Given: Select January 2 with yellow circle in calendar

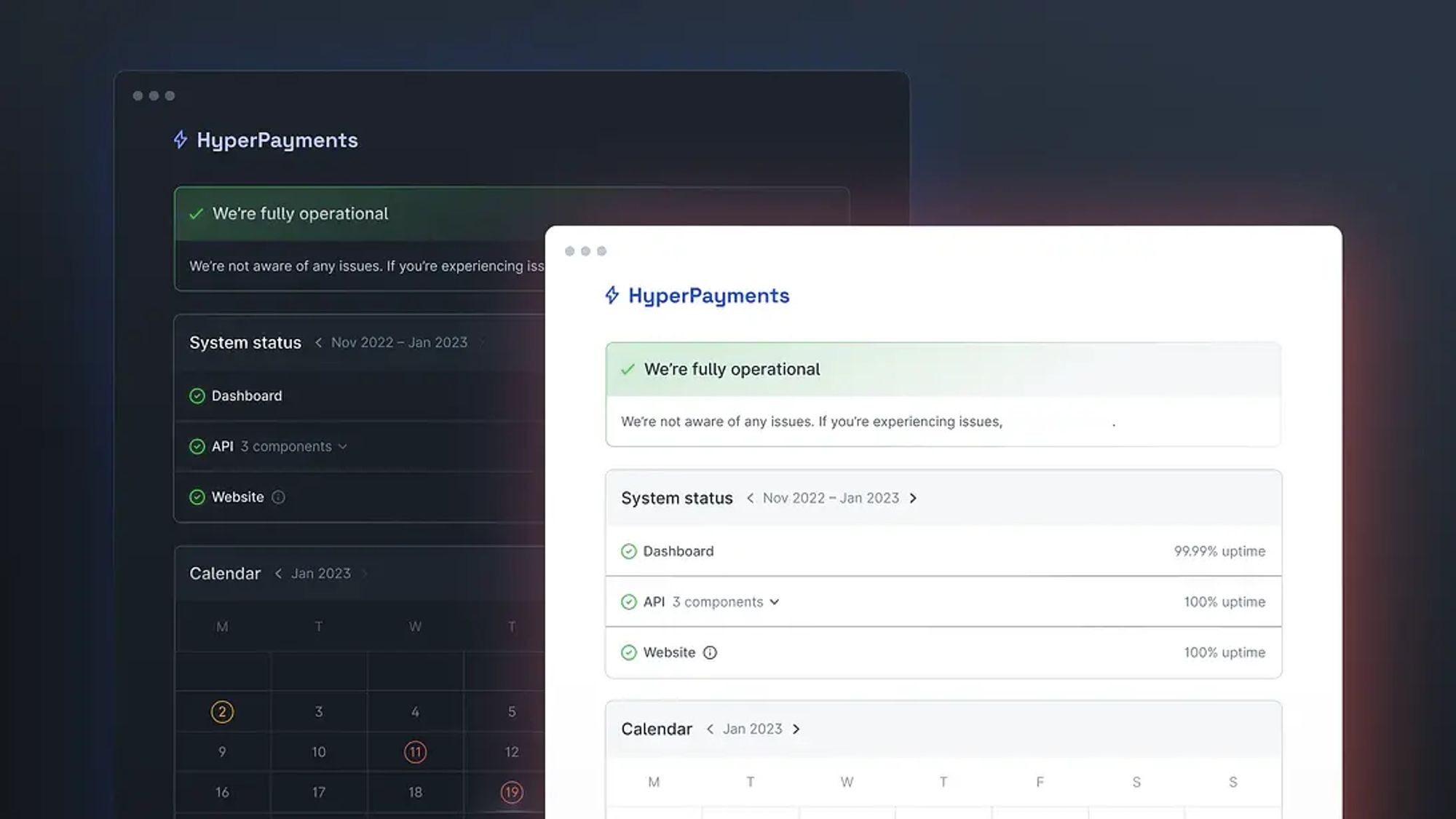Looking at the screenshot, I should [x=222, y=711].
